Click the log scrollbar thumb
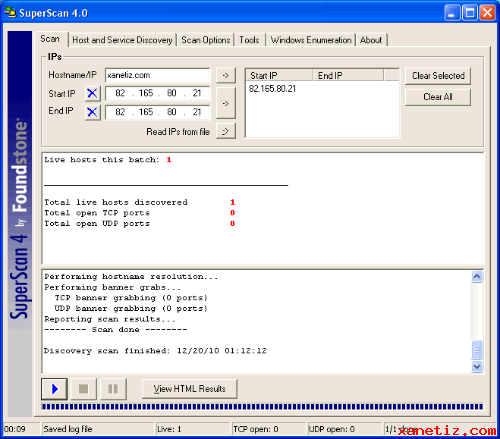This screenshot has width=500, height=439. pyautogui.click(x=477, y=350)
